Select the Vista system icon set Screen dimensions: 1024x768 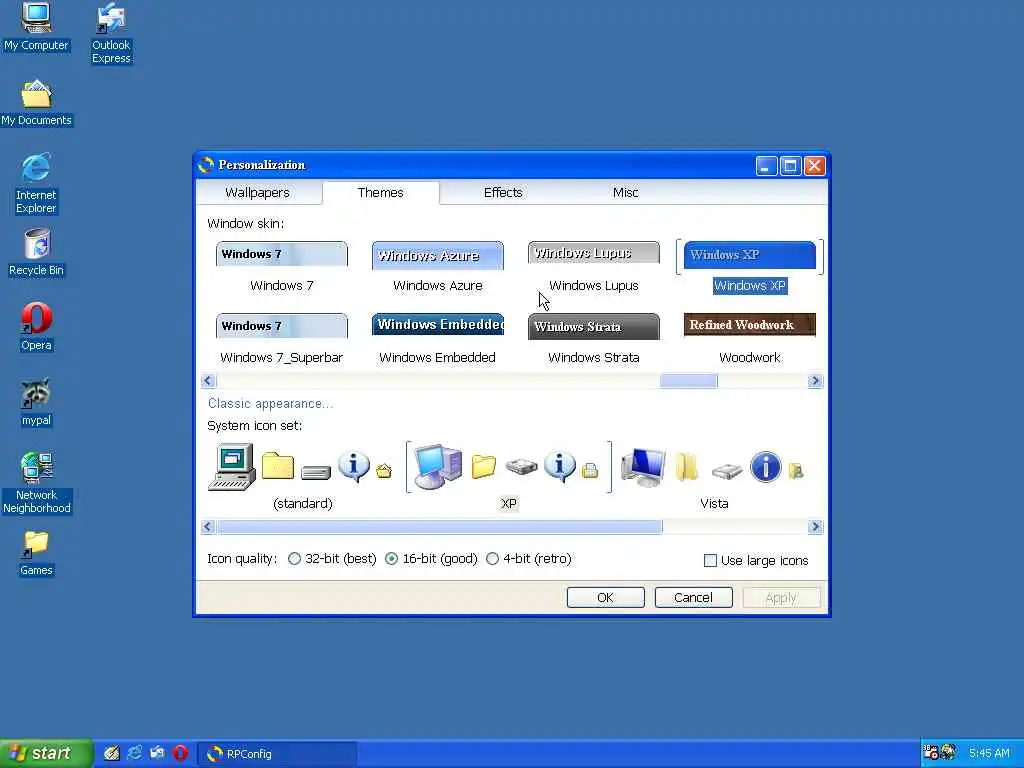coord(714,477)
